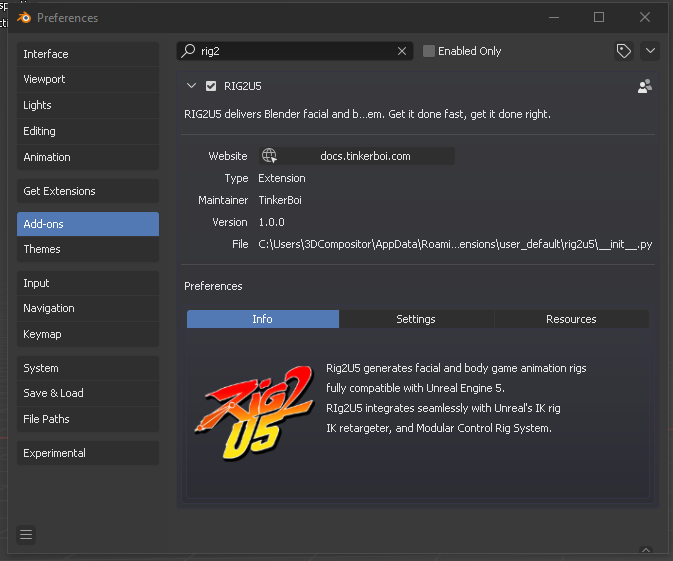673x561 pixels.
Task: Open the add-ons options dropdown arrow
Action: 650,51
